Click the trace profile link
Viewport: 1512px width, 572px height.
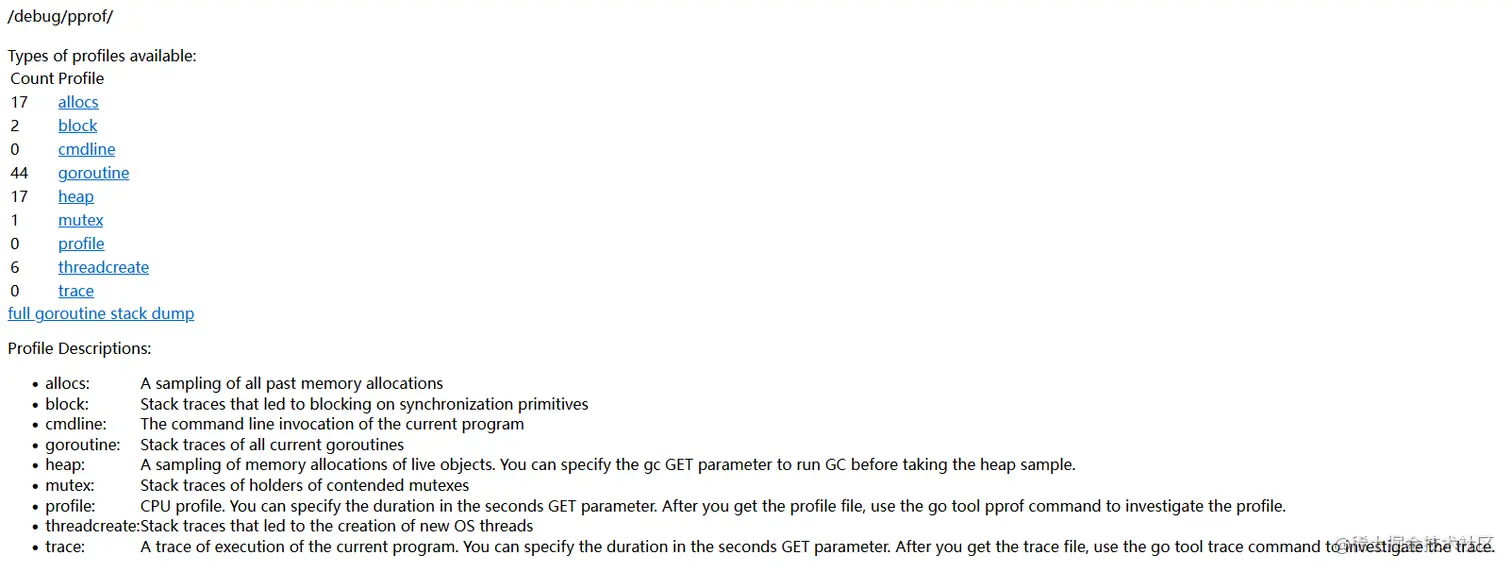click(x=76, y=291)
